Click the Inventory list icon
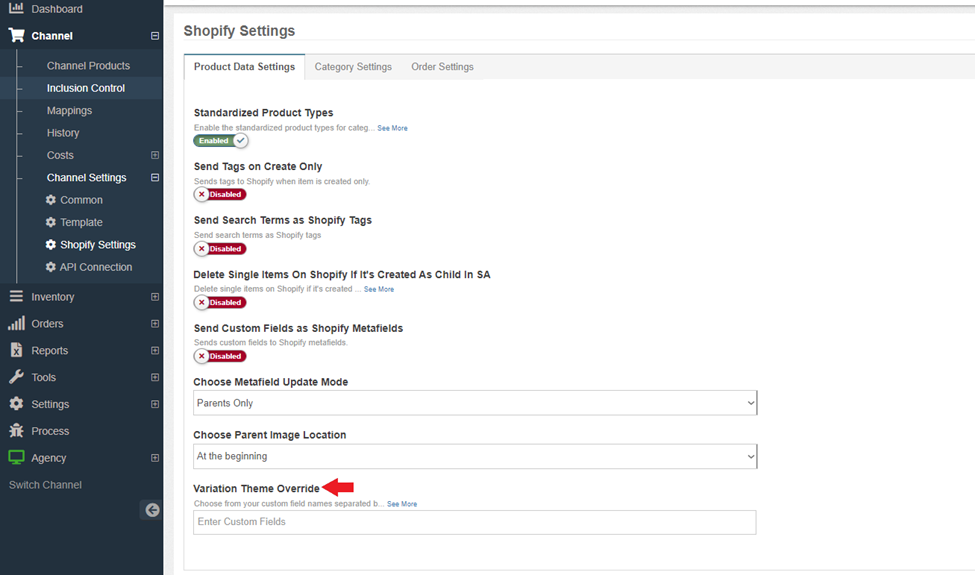 (16, 297)
